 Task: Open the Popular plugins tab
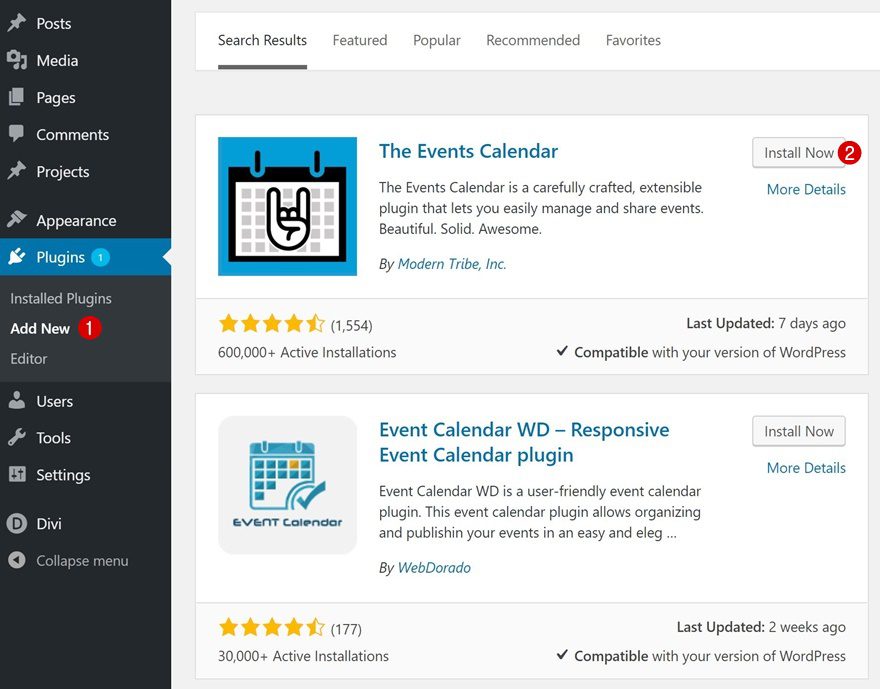coord(437,40)
